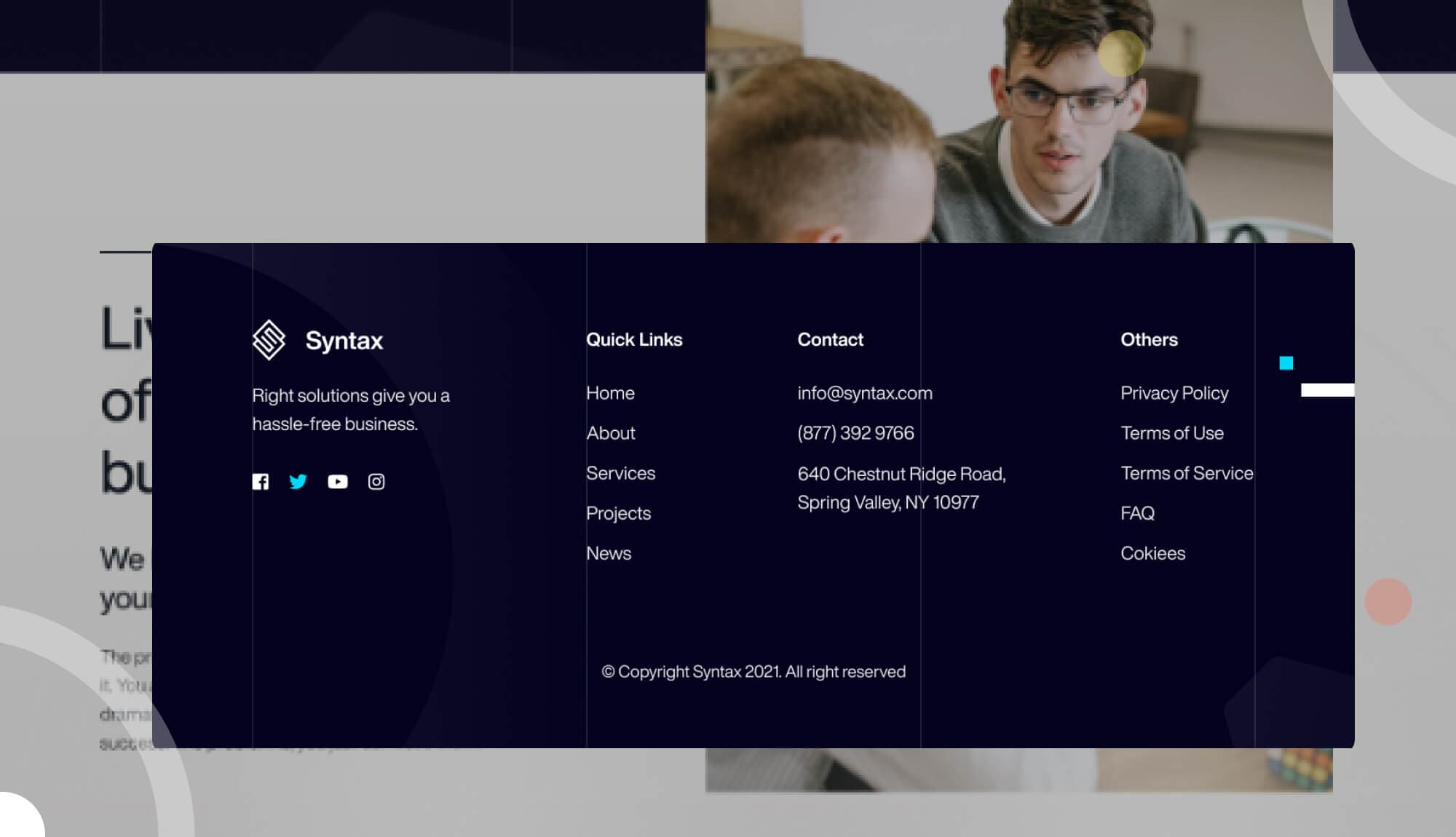Click the info@syntax.com email address
The height and width of the screenshot is (837, 1456).
(x=865, y=393)
